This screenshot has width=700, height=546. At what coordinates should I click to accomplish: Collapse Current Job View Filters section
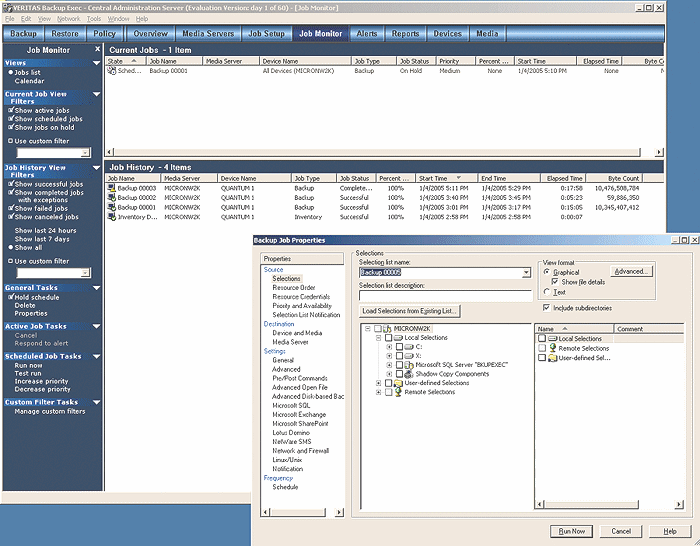pos(96,94)
